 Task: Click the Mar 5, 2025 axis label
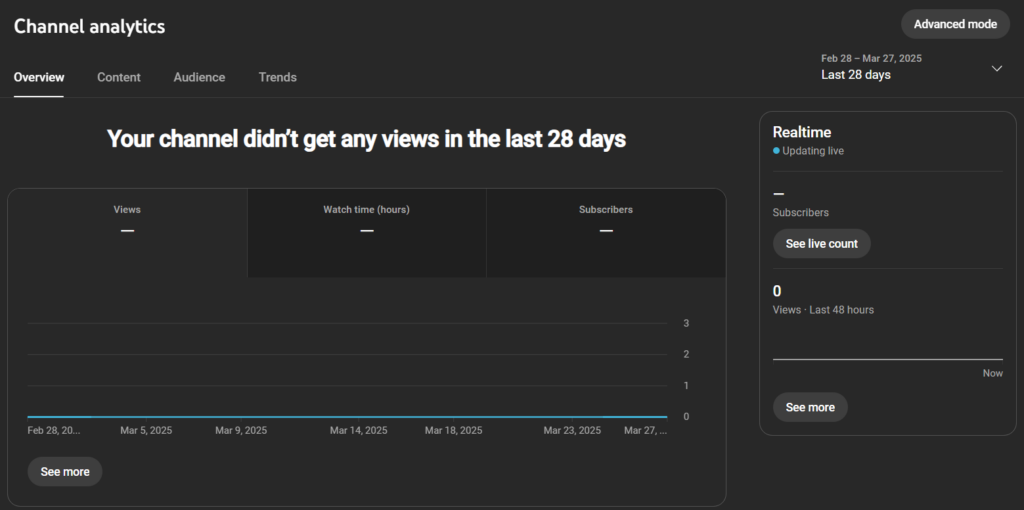click(146, 431)
